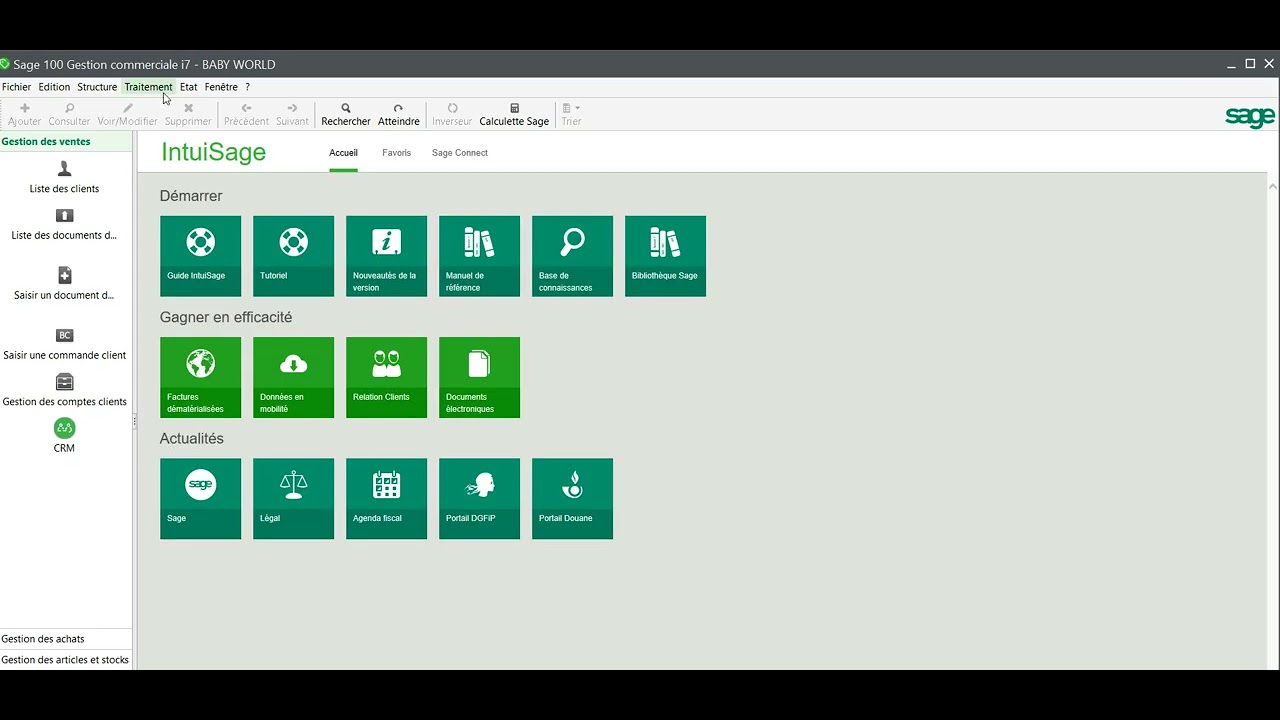This screenshot has width=1280, height=720.
Task: Open Nouveautés de la version tile
Action: click(386, 256)
